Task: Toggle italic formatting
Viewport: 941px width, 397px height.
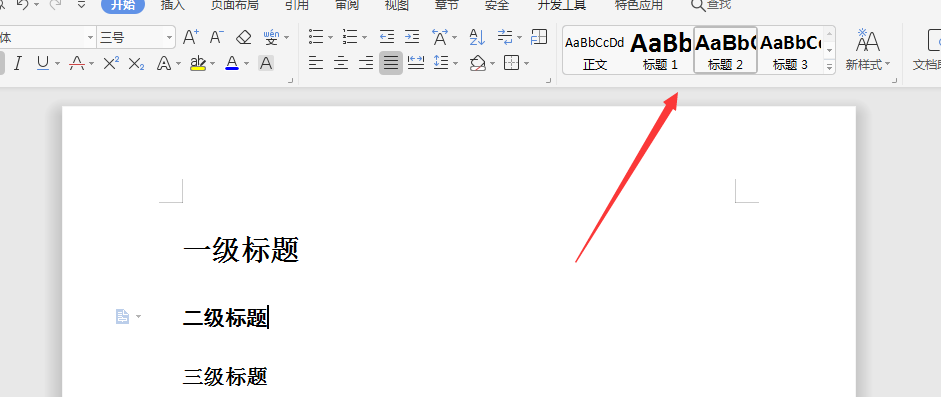Action: click(18, 63)
